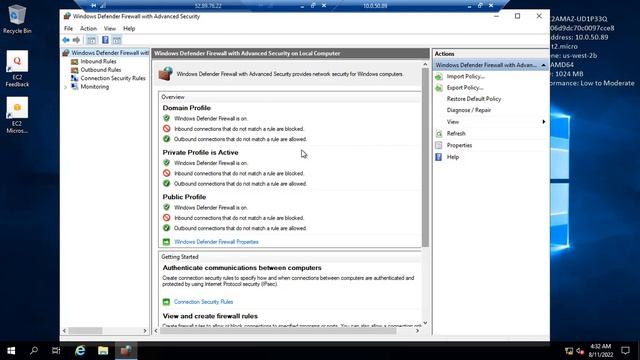Open Connection Security Rules link in Getting Started
The height and width of the screenshot is (360, 640).
(x=203, y=302)
